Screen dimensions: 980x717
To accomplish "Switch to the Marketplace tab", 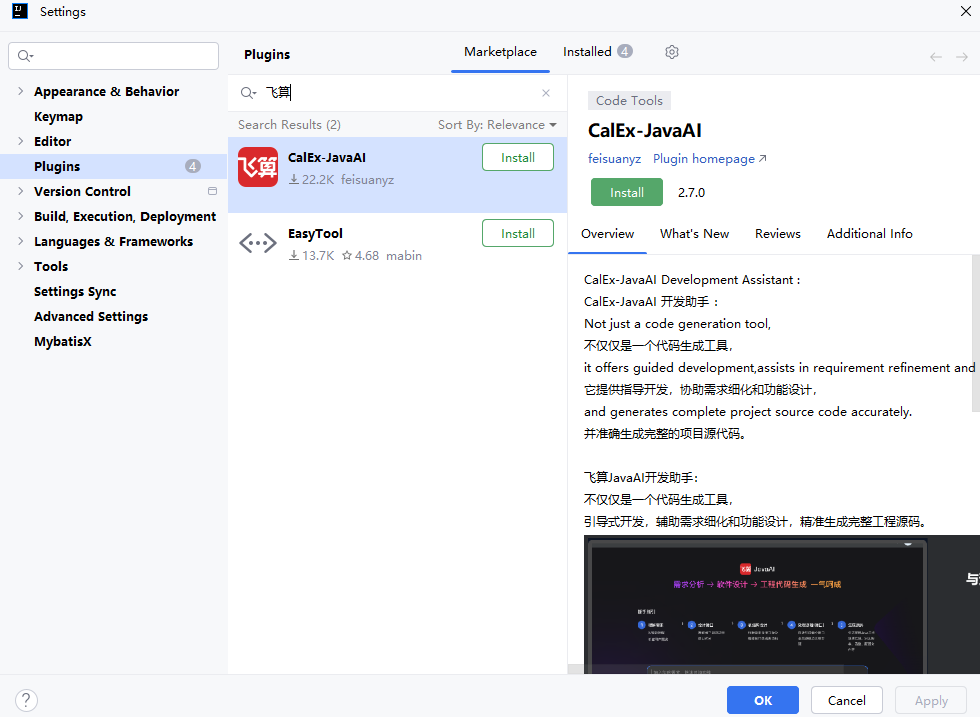I will click(500, 52).
